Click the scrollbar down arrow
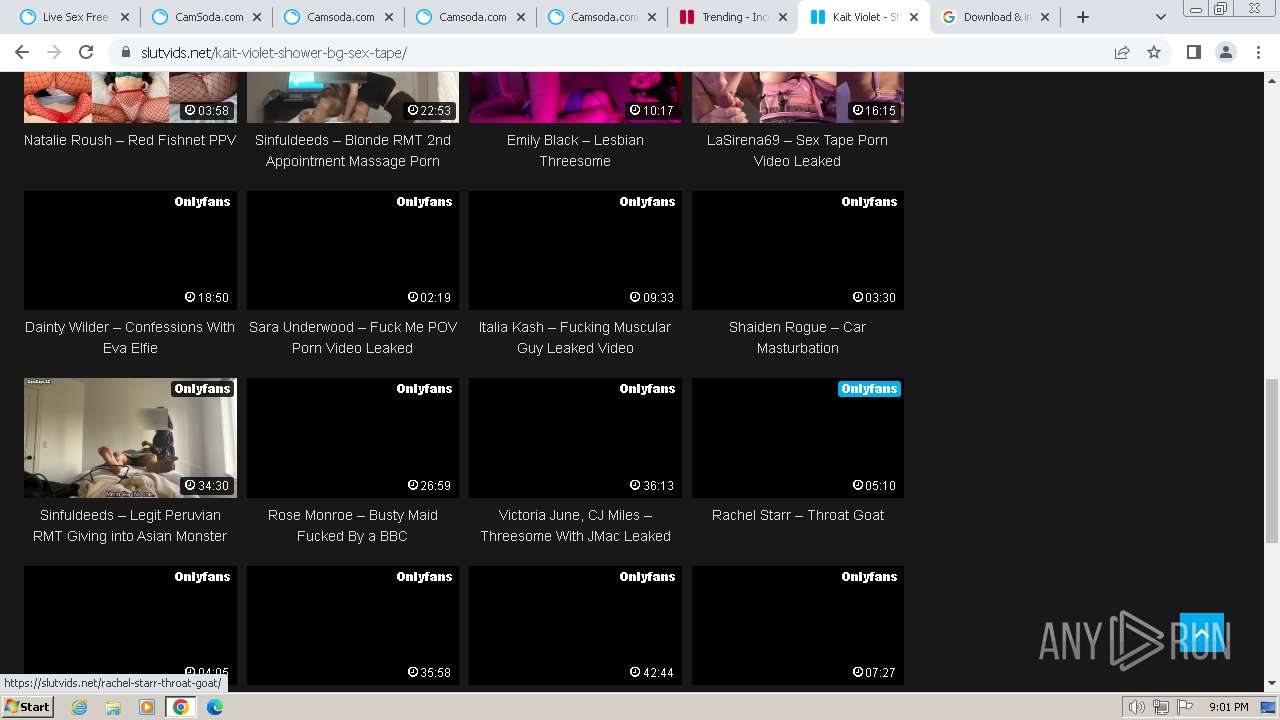 pyautogui.click(x=1272, y=684)
